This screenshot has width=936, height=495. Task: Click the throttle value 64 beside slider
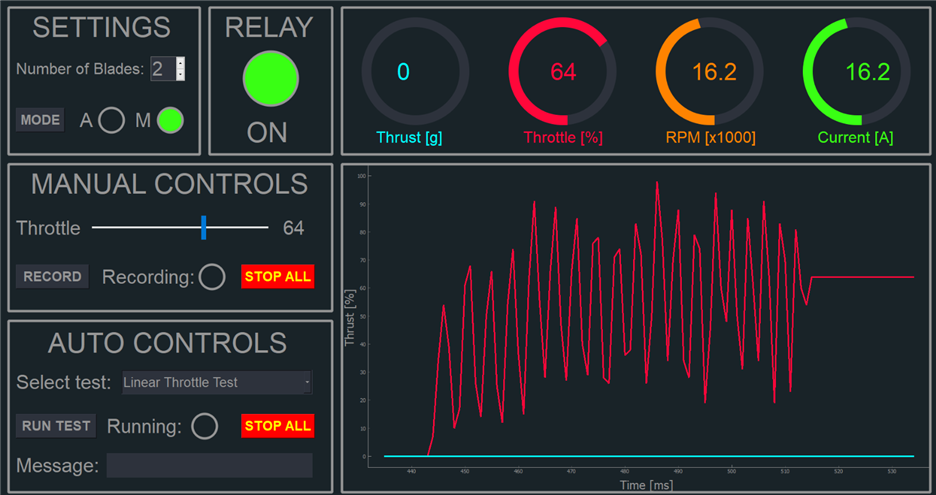[x=294, y=228]
